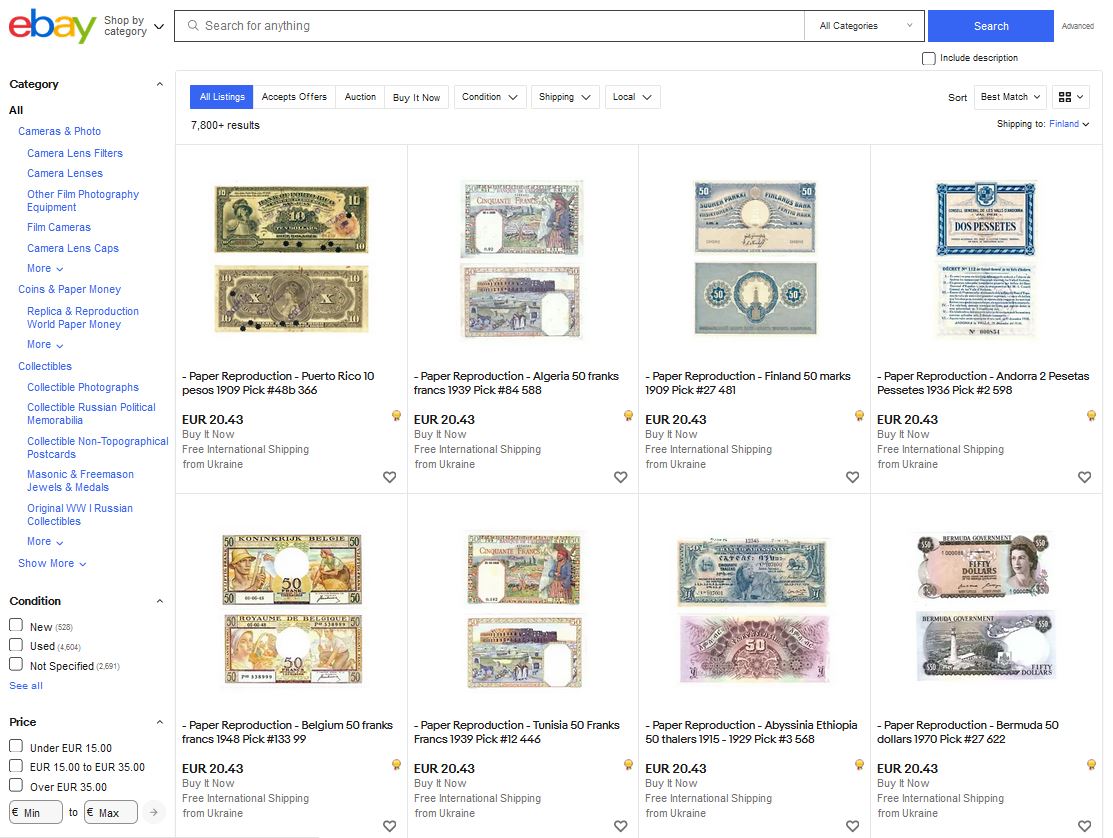This screenshot has width=1113, height=838.
Task: Watch the Finland 50 marks listing
Action: 852,477
